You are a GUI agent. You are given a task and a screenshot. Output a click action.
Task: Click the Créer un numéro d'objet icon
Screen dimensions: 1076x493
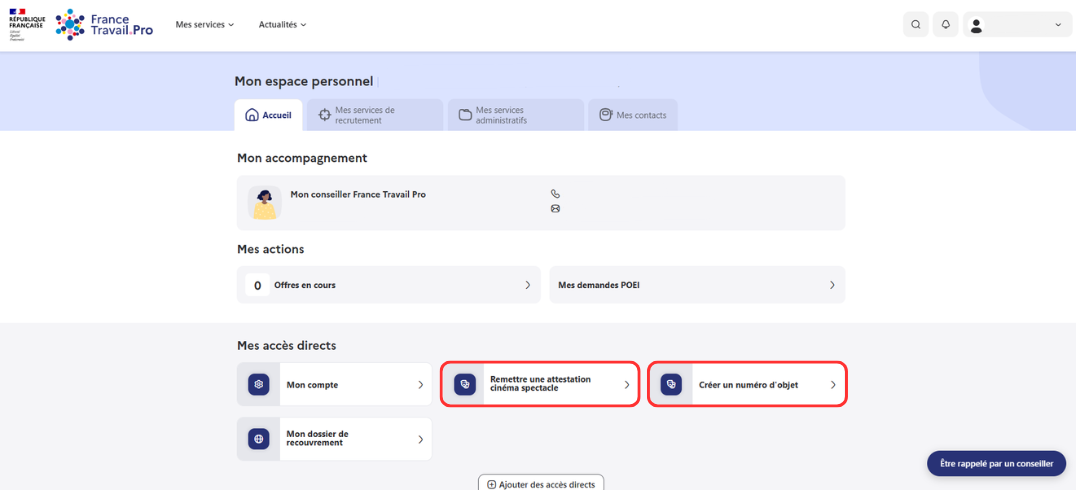click(x=671, y=385)
